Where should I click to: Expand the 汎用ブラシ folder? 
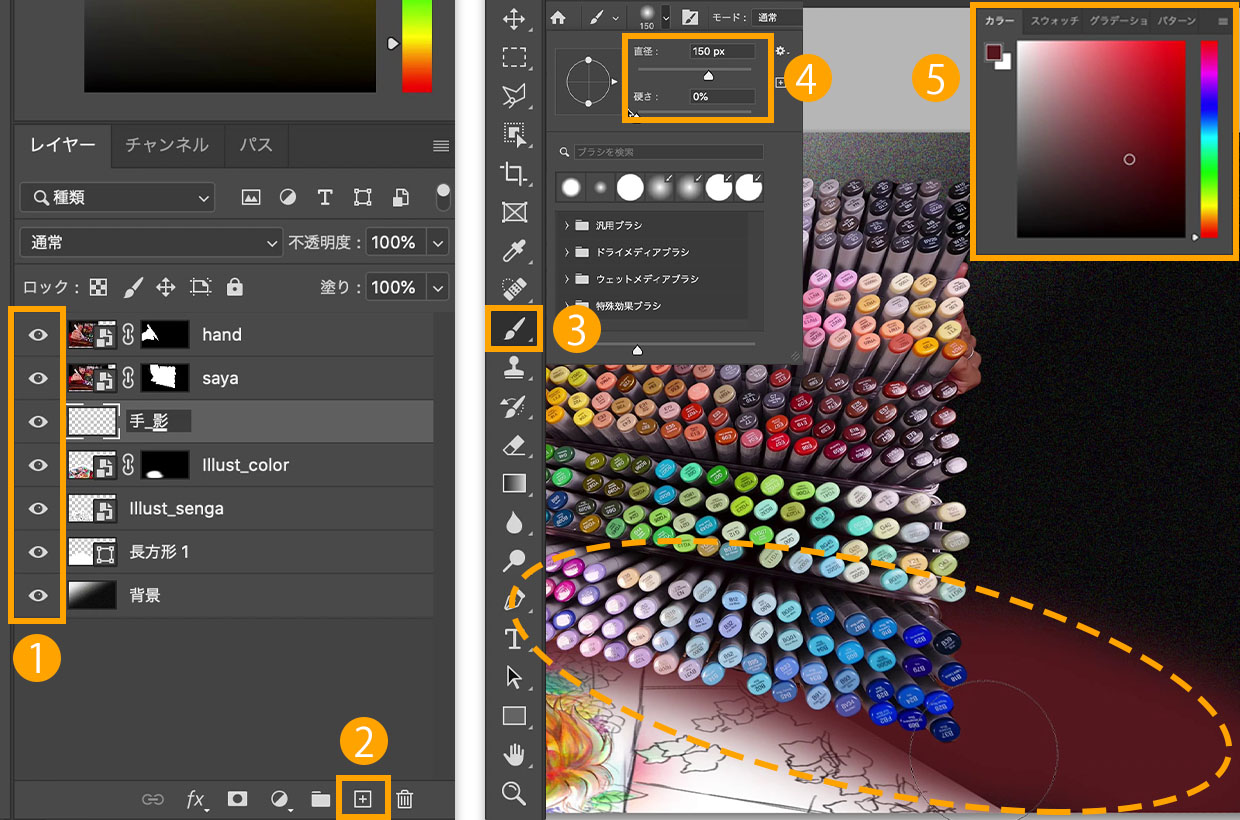567,226
